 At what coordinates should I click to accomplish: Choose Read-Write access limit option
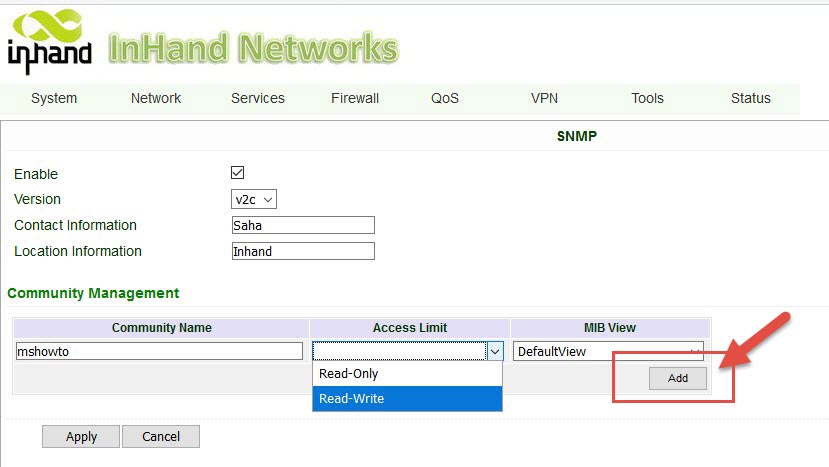coord(407,398)
